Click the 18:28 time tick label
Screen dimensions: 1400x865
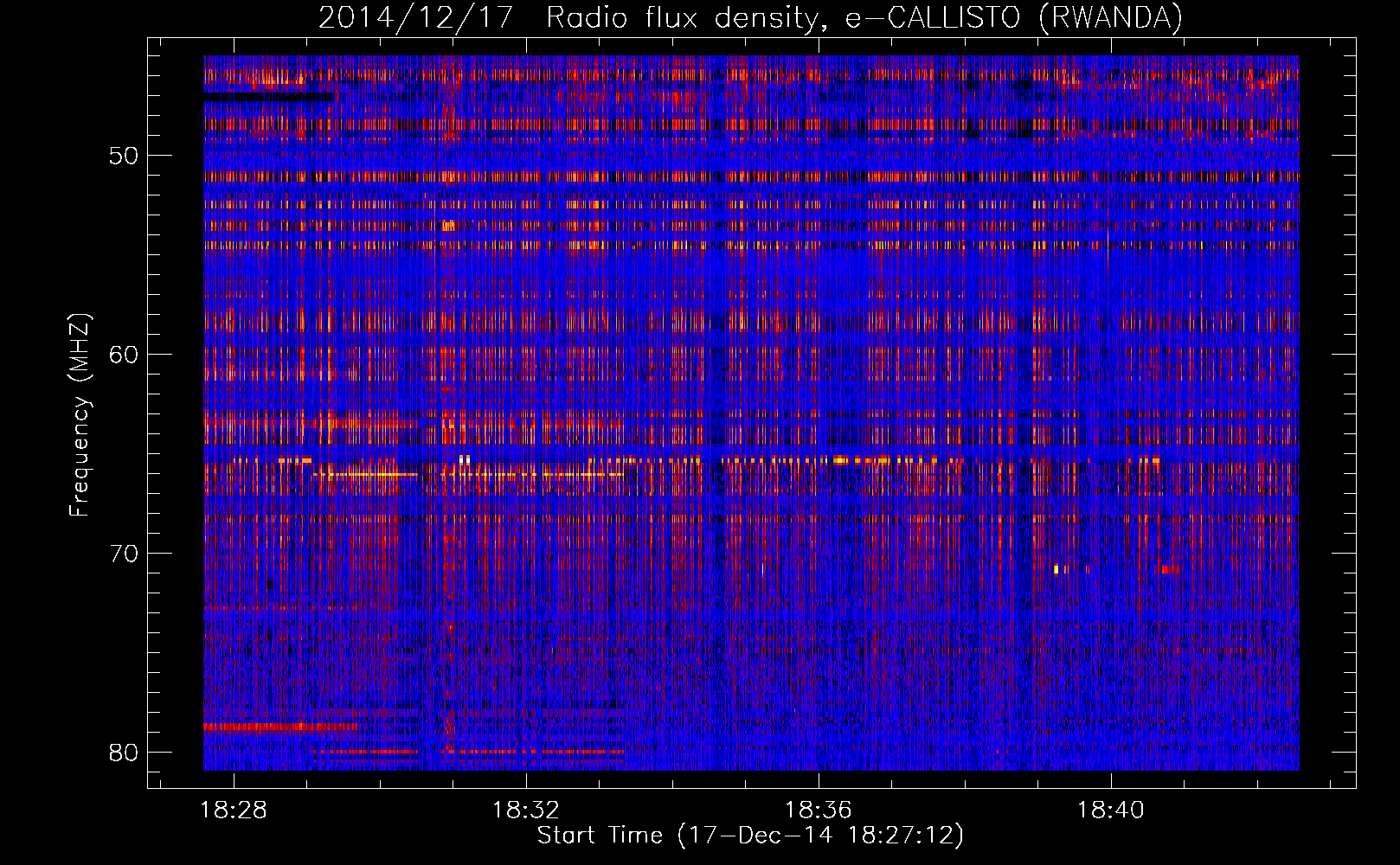[234, 811]
